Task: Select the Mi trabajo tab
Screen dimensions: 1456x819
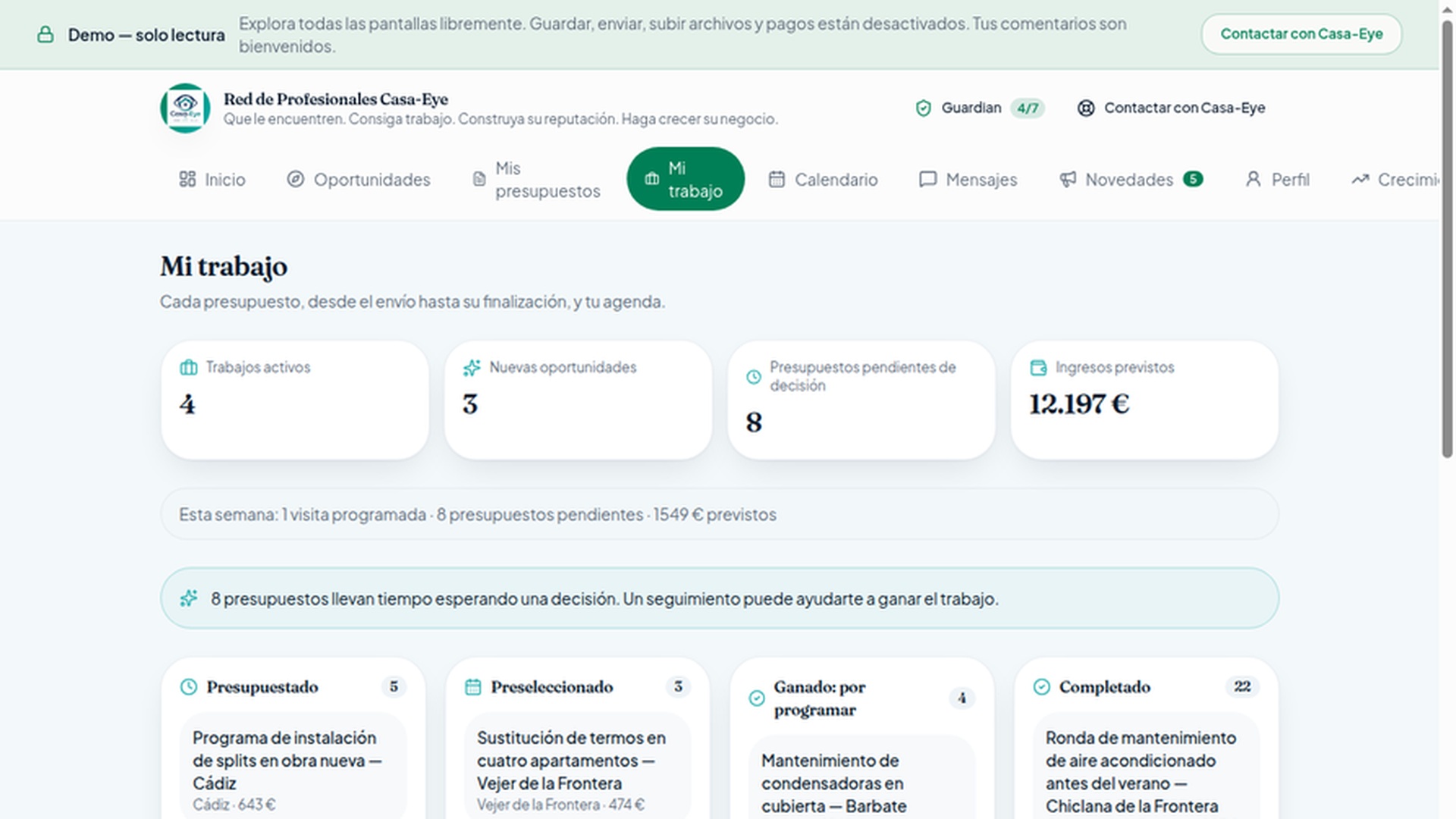Action: (x=686, y=179)
